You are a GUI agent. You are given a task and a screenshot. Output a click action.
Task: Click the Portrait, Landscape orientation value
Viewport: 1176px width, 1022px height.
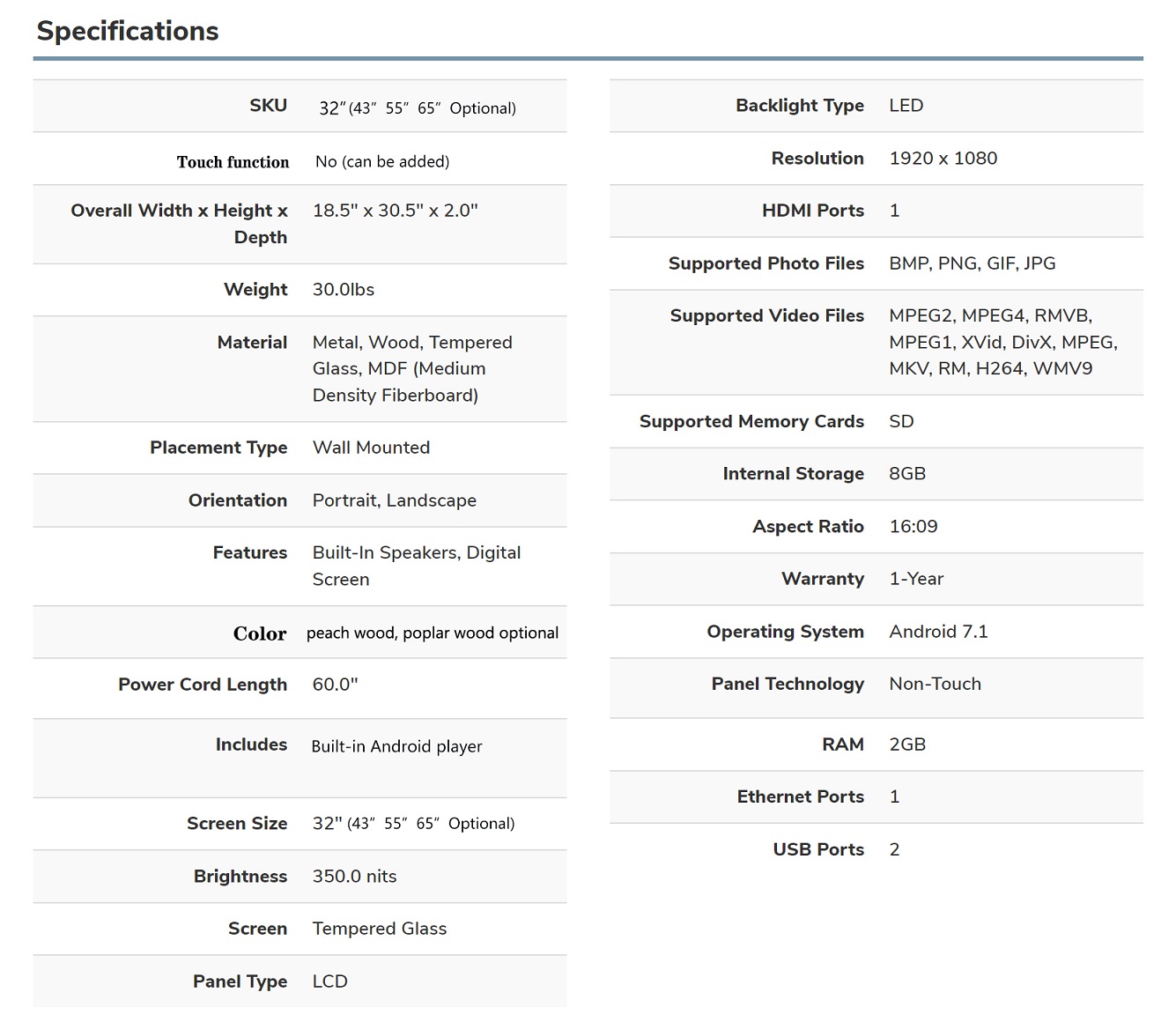[394, 500]
